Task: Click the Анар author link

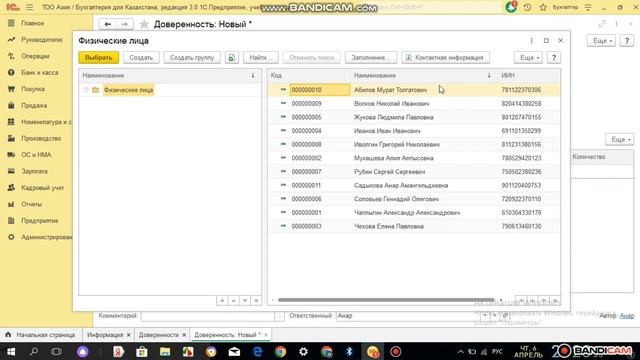Action: coord(627,316)
